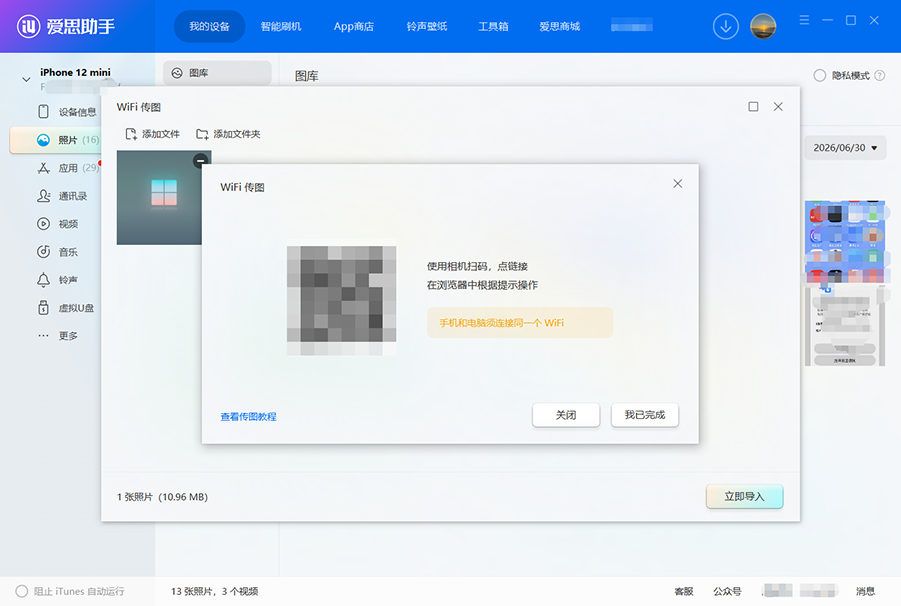Click the 音乐 note icon

(43, 252)
